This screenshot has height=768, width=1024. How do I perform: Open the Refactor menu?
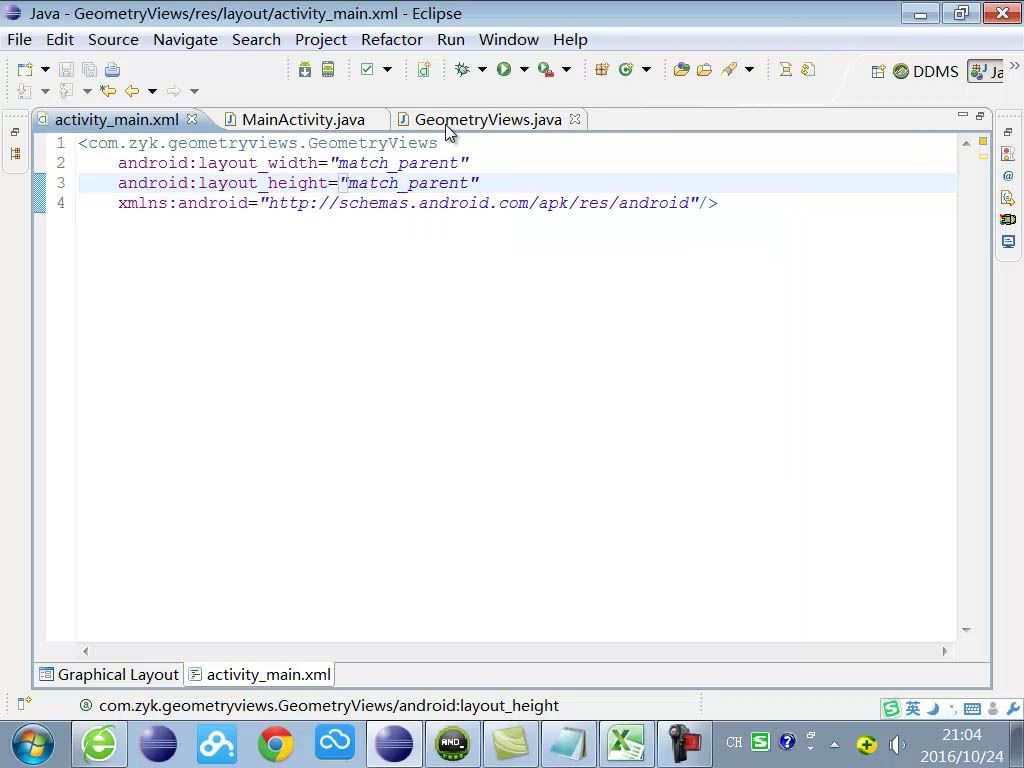pyautogui.click(x=391, y=39)
